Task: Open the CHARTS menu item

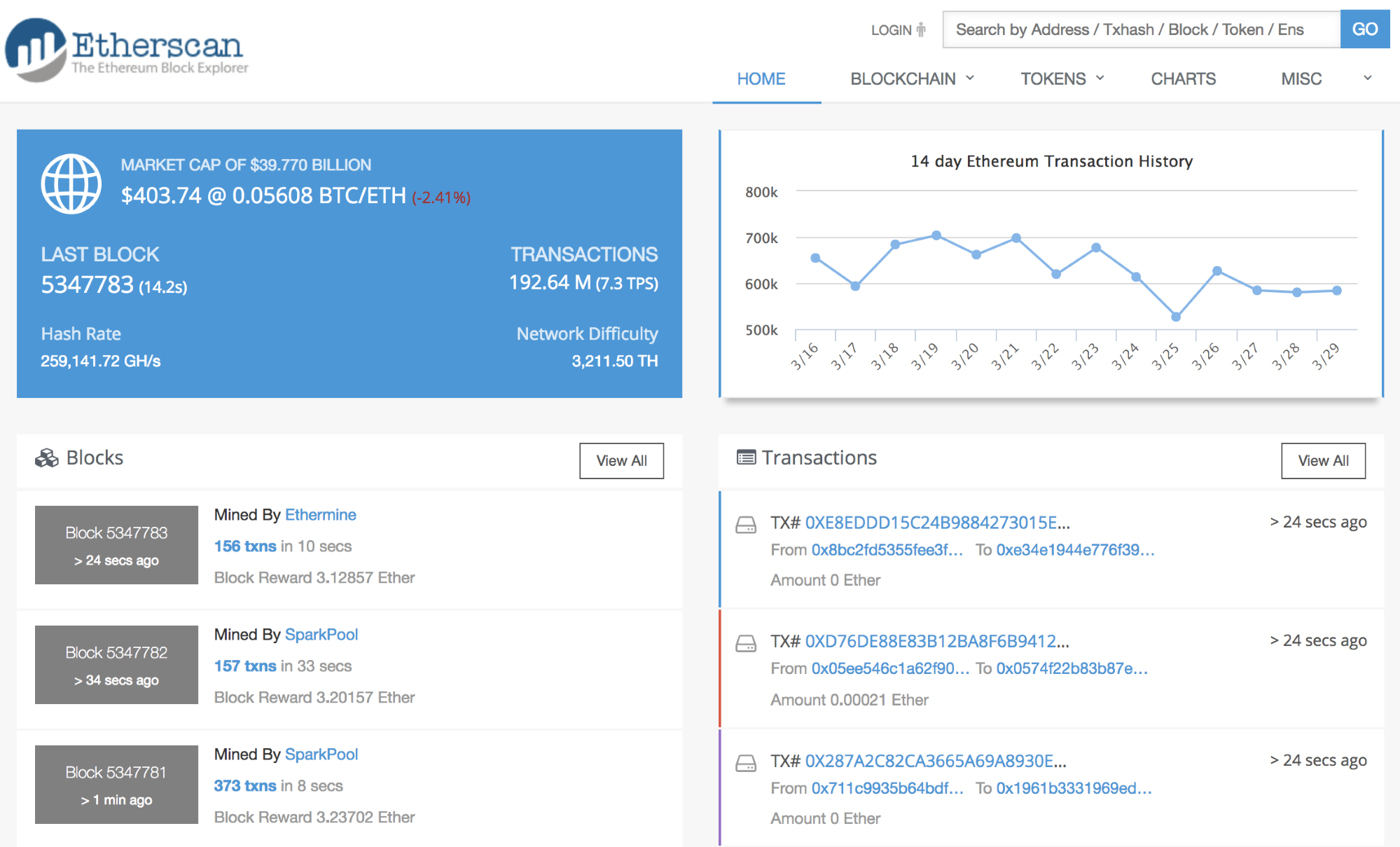Action: tap(1183, 78)
